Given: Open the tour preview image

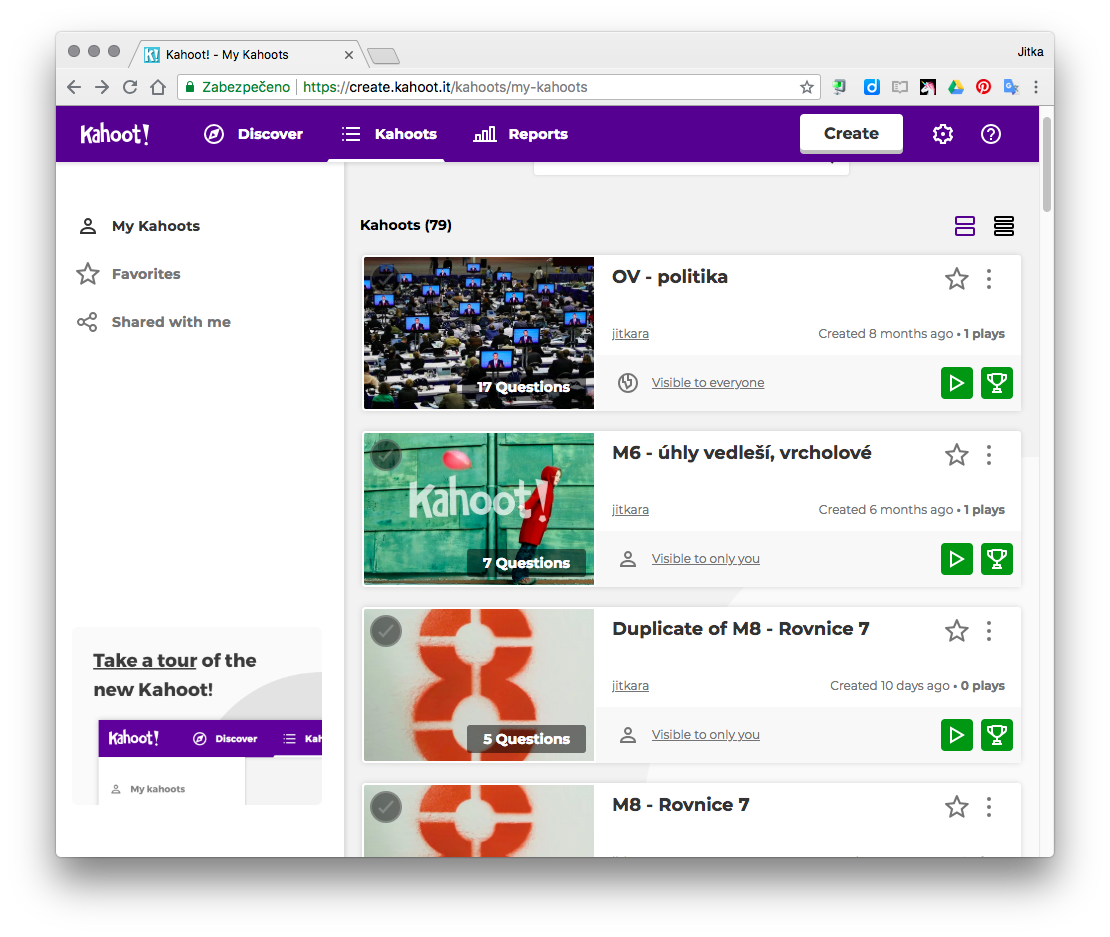Looking at the screenshot, I should point(210,762).
